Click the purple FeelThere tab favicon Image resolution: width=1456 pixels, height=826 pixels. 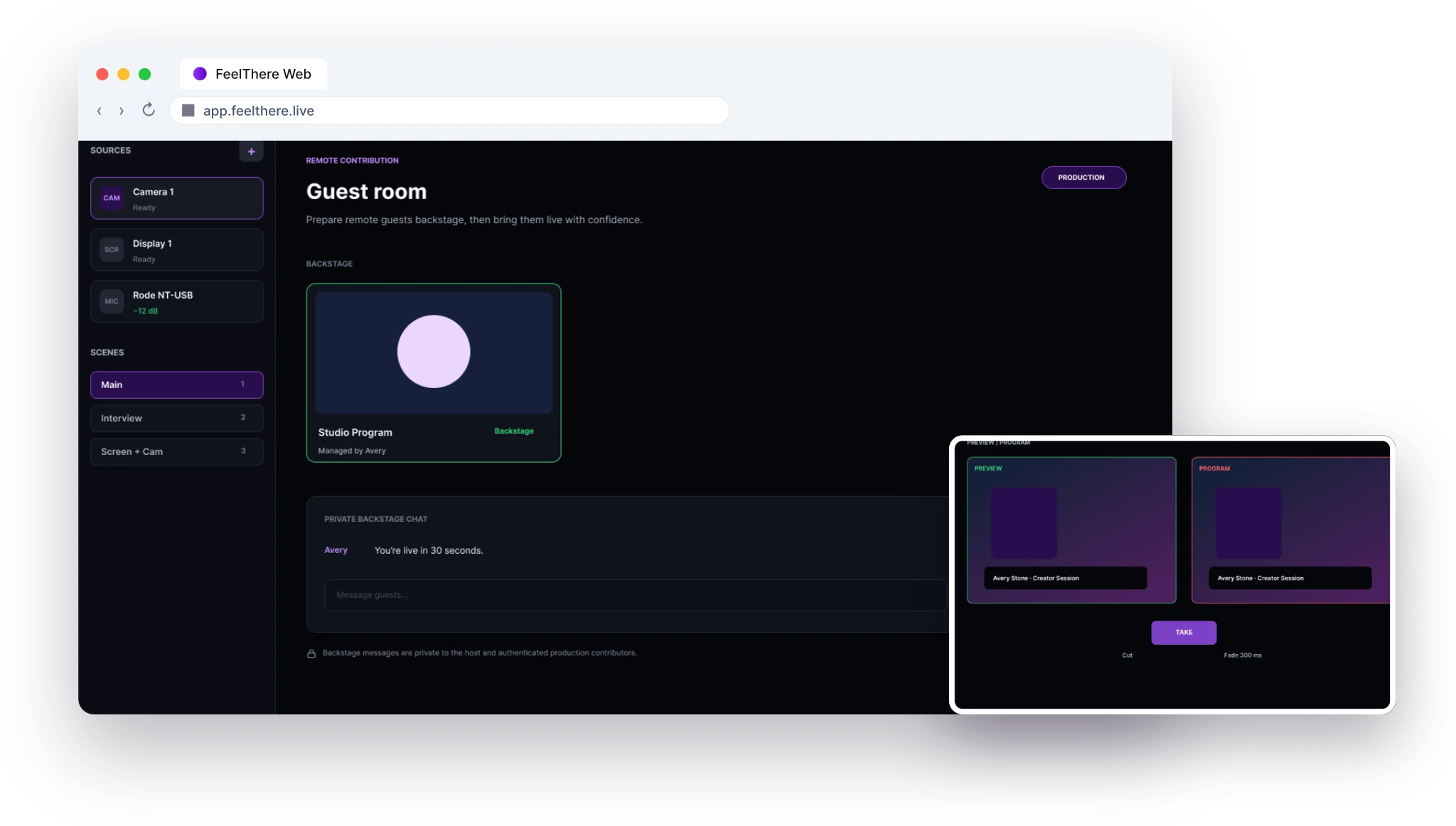click(200, 74)
